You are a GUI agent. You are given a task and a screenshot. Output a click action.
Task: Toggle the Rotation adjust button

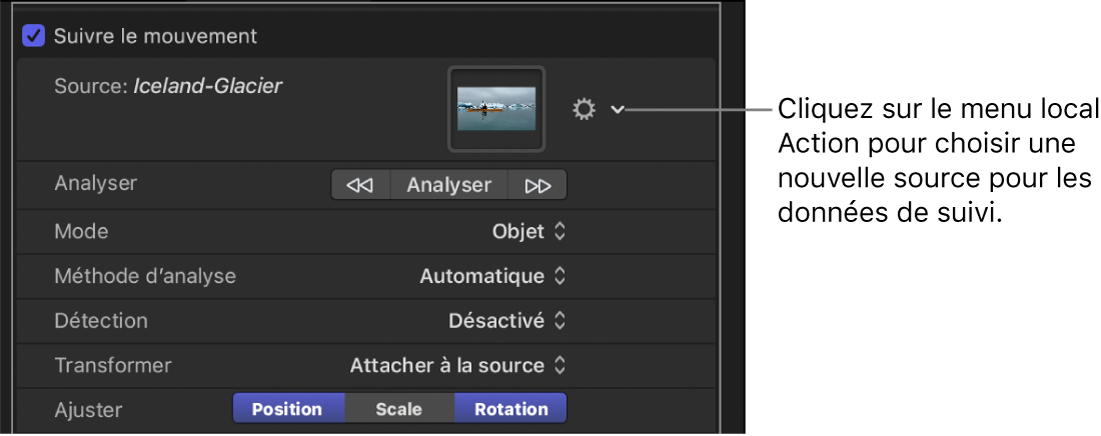[x=511, y=409]
